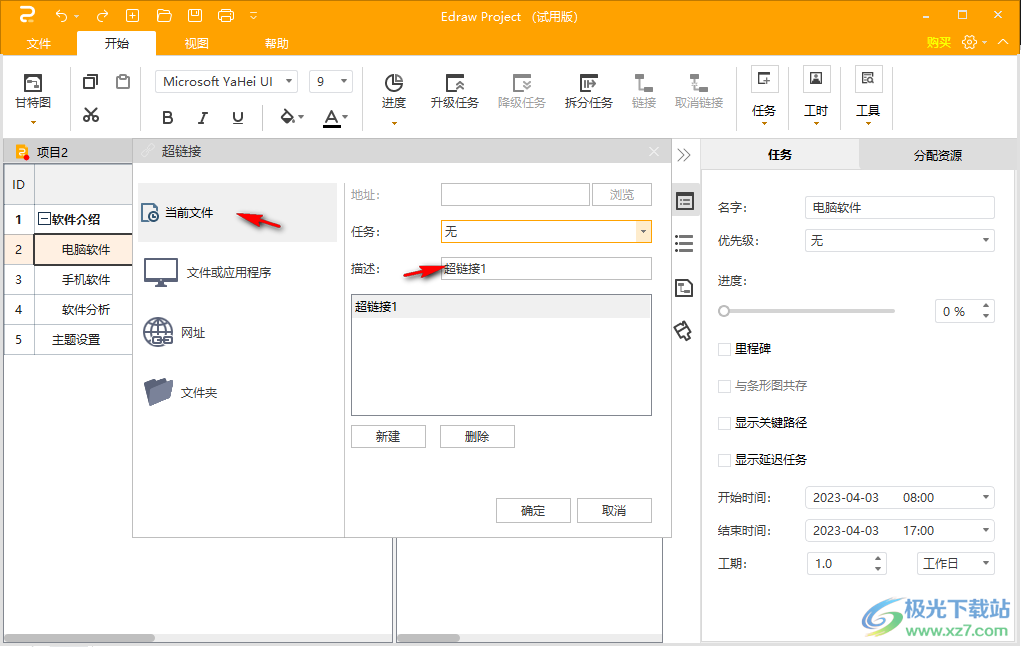Viewport: 1021px width, 647px height.
Task: Switch to the 帮助 ribbon tab
Action: pyautogui.click(x=277, y=44)
